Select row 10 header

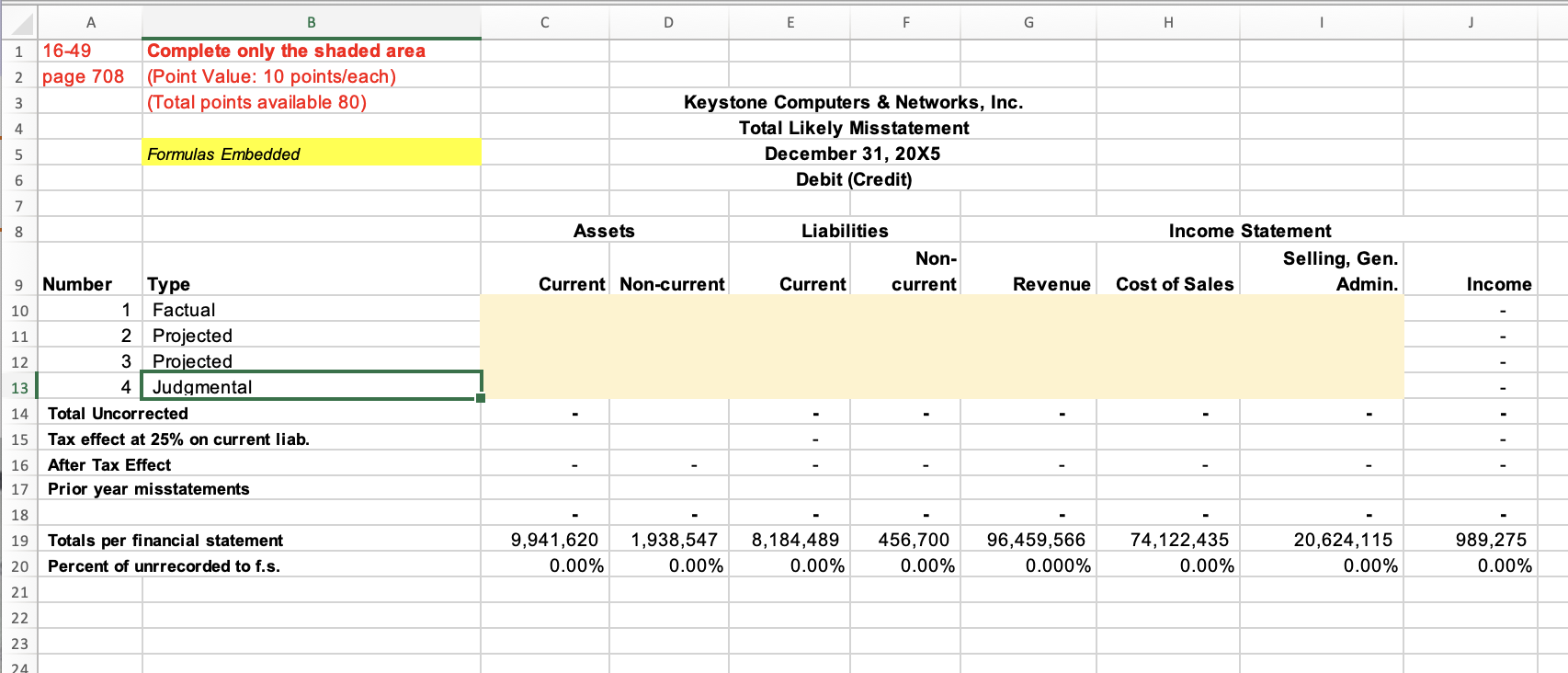[19, 310]
